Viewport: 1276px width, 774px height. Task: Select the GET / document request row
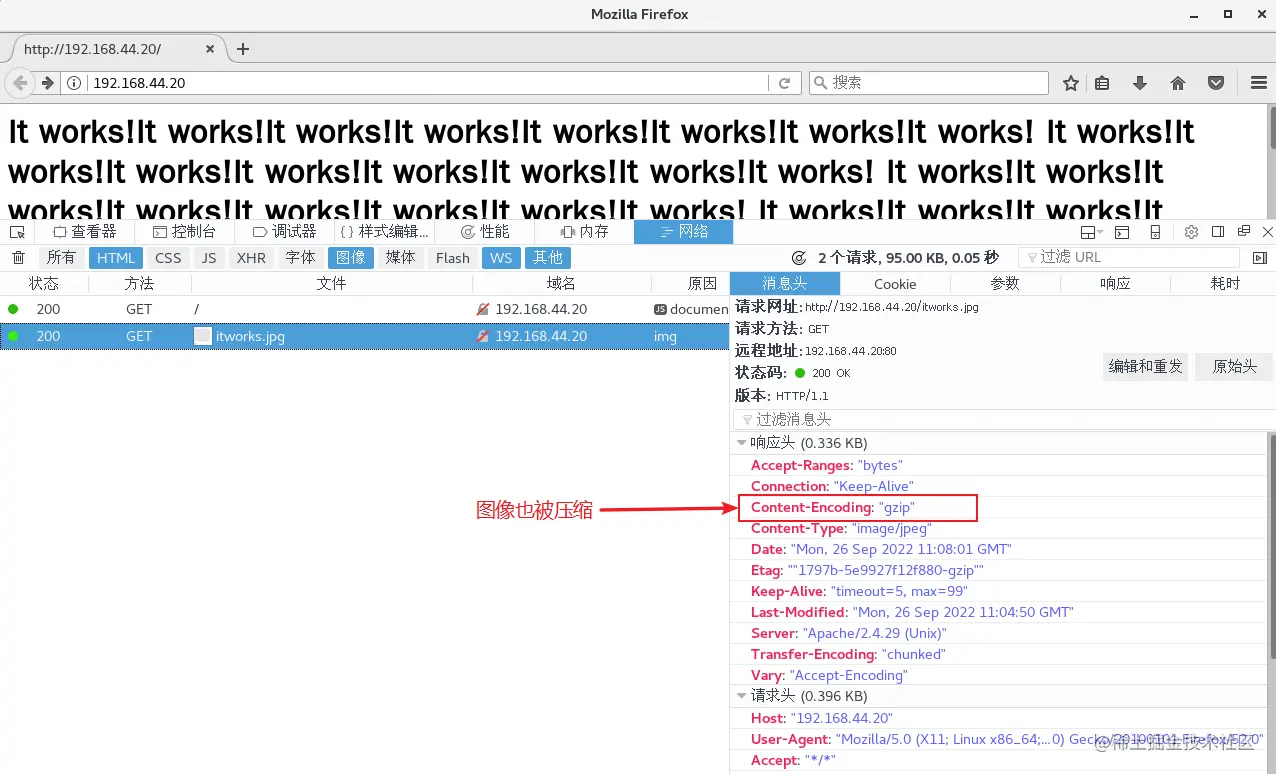pos(365,309)
